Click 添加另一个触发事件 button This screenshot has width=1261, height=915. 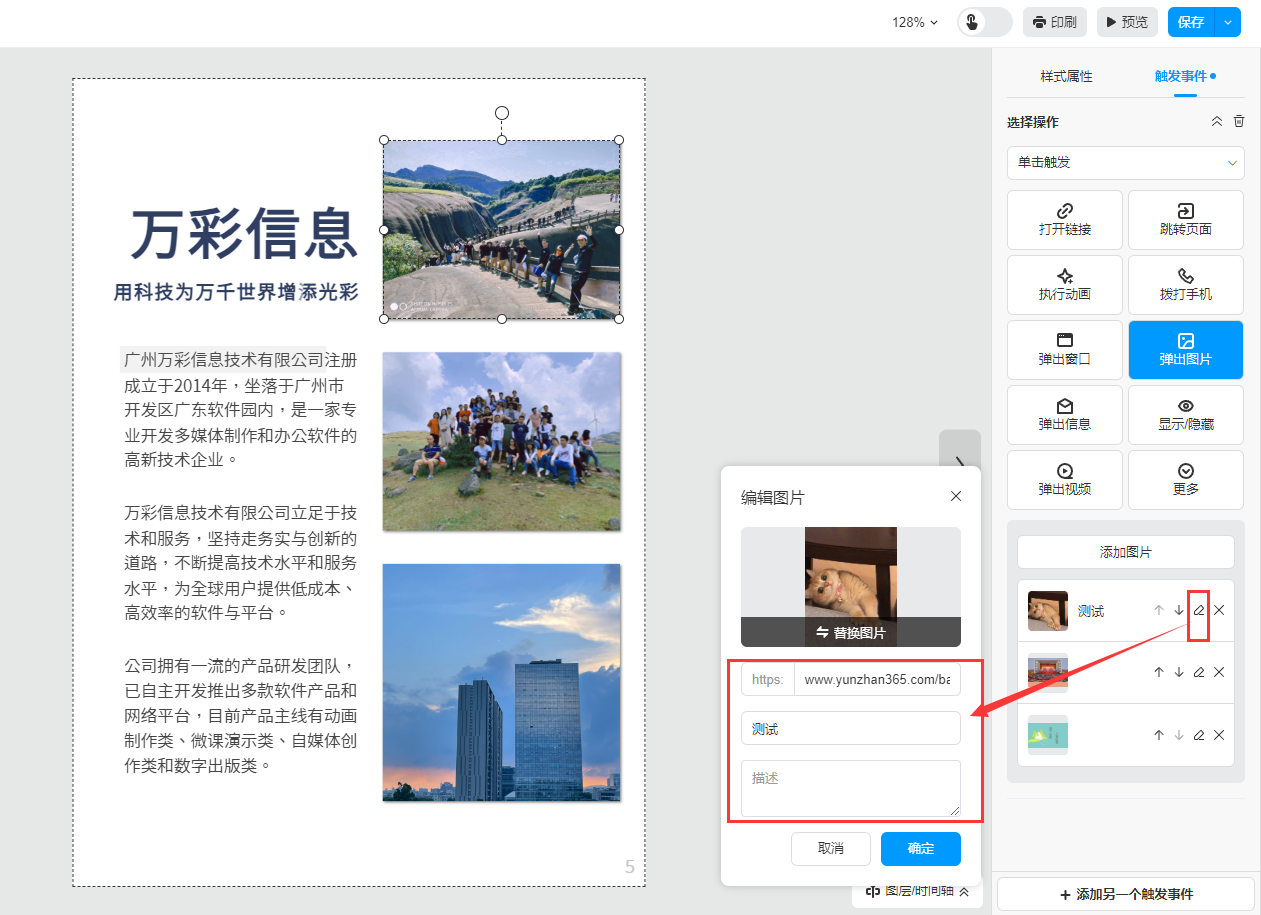coord(1125,894)
